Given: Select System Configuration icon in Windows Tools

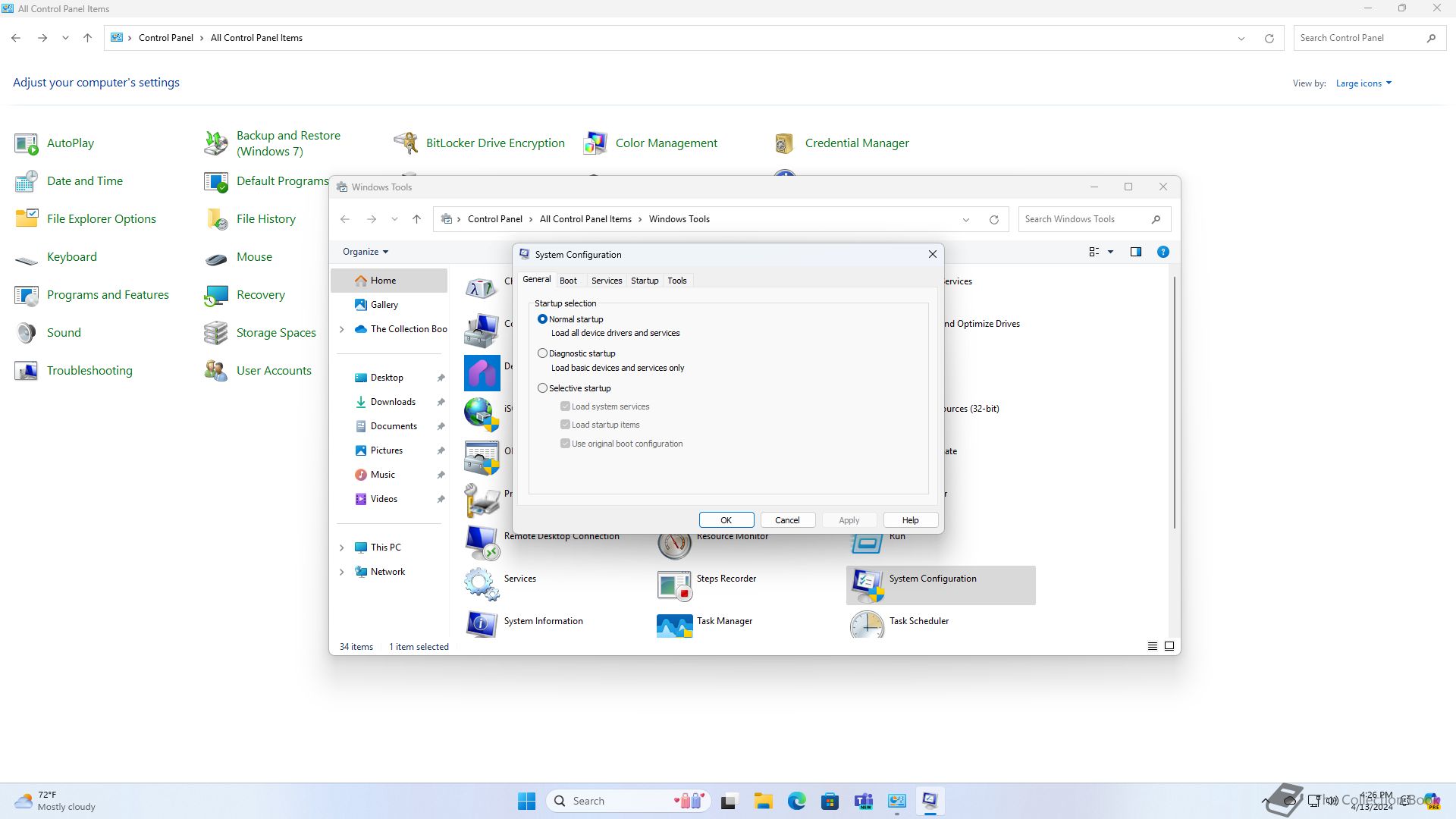Looking at the screenshot, I should click(x=867, y=585).
